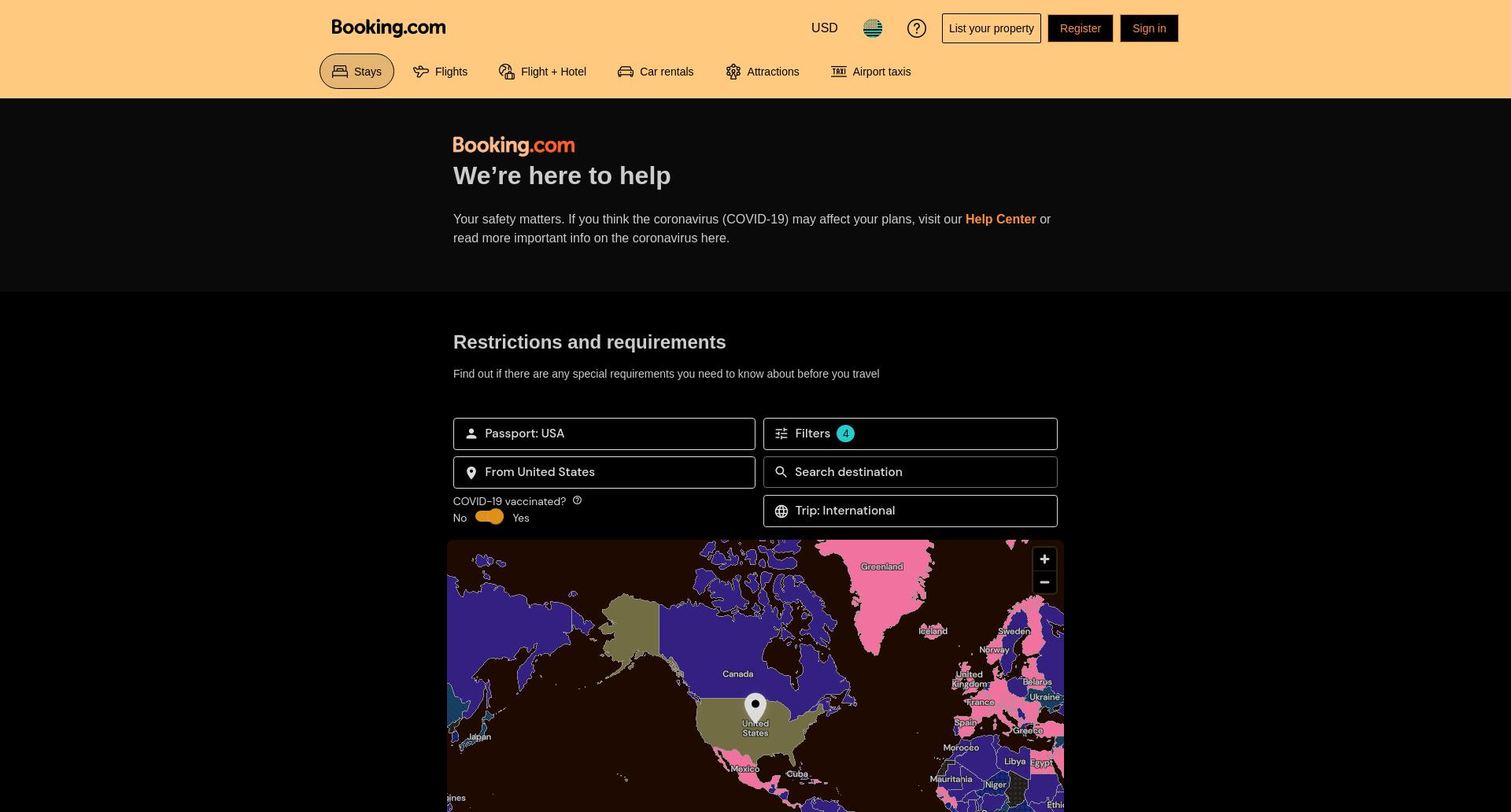Viewport: 1511px width, 812px height.
Task: Open the Help Center link
Action: pos(1000,220)
